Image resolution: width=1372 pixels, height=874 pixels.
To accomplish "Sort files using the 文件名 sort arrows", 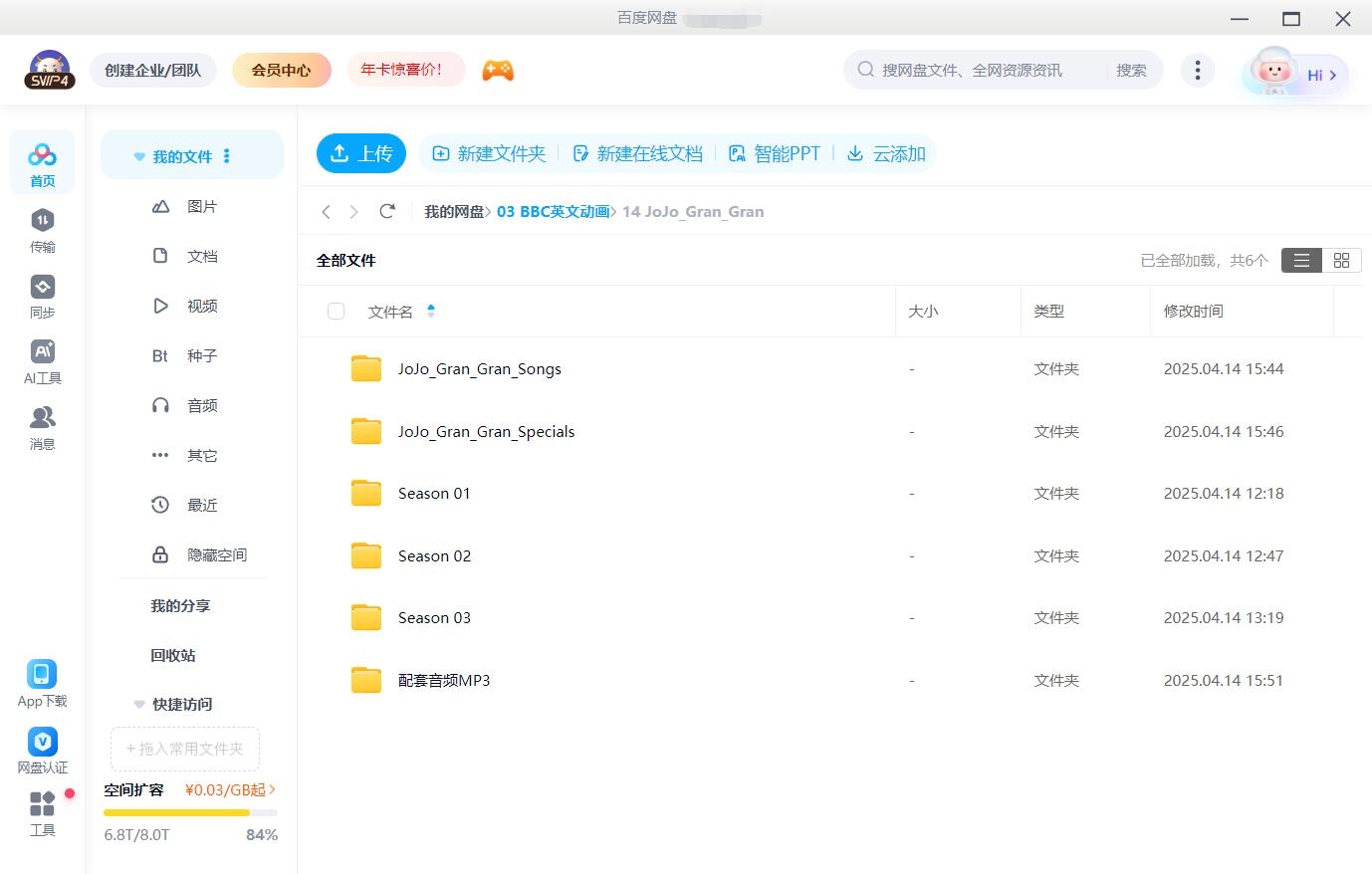I will click(x=430, y=311).
